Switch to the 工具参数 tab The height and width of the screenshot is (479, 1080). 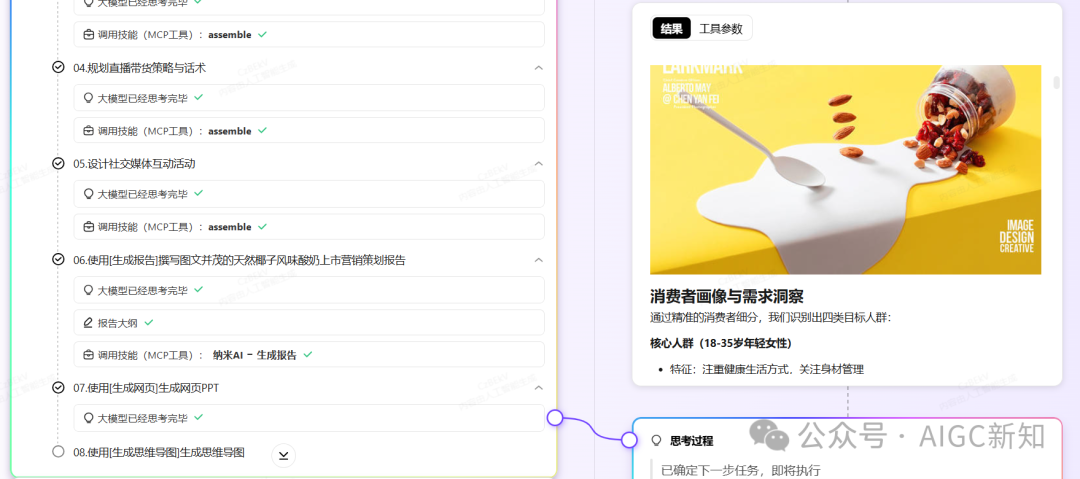[721, 28]
